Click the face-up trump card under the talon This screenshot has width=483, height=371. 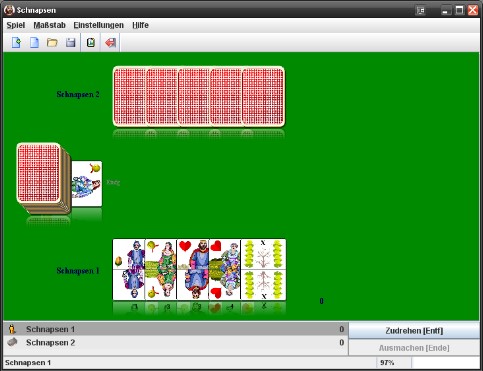(x=87, y=184)
